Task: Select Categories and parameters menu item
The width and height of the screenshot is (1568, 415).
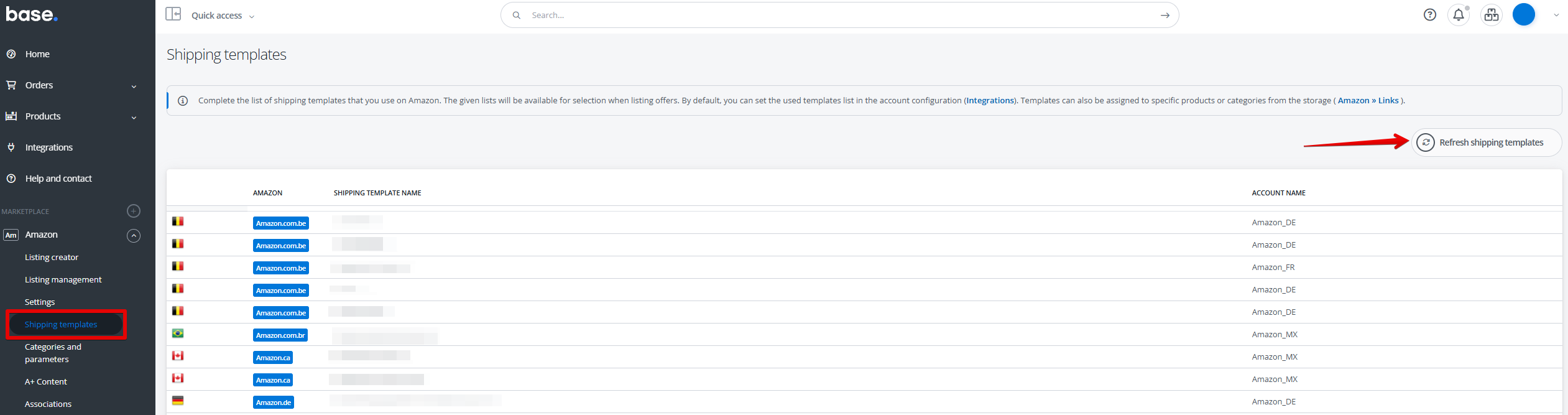Action: pyautogui.click(x=53, y=353)
